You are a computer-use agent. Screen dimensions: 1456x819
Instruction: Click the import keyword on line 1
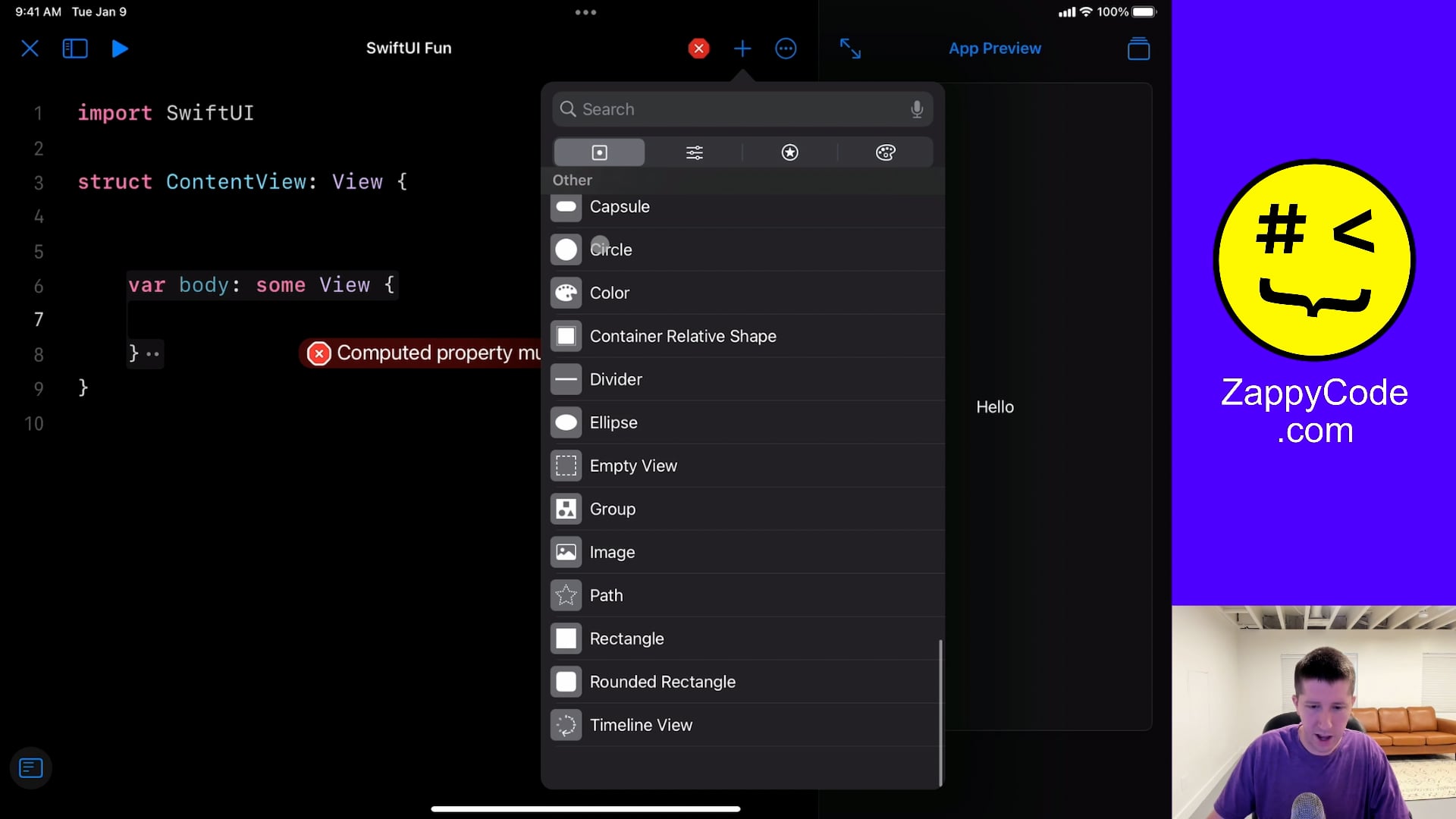point(115,113)
